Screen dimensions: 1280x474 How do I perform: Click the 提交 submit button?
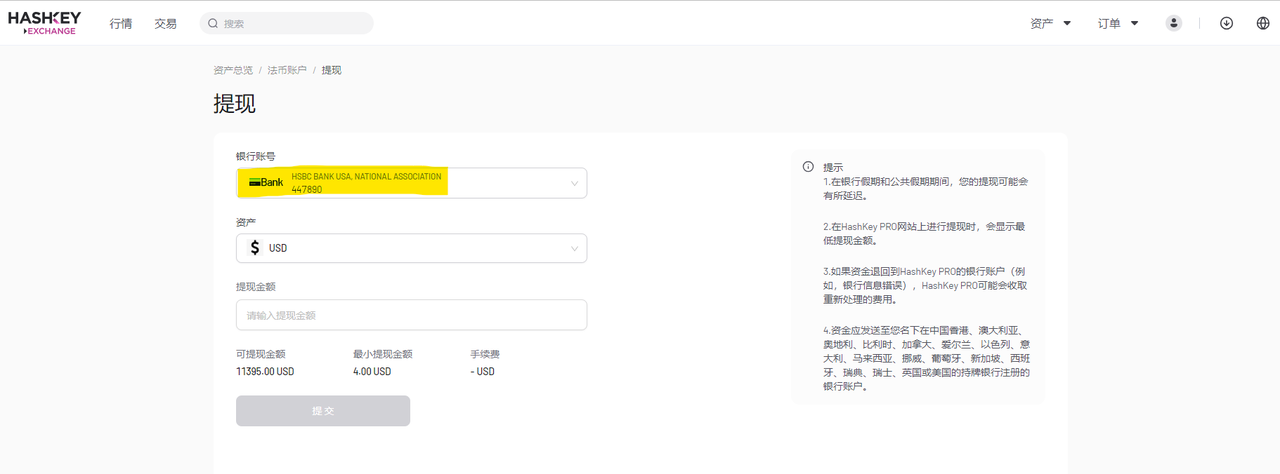pyautogui.click(x=323, y=411)
